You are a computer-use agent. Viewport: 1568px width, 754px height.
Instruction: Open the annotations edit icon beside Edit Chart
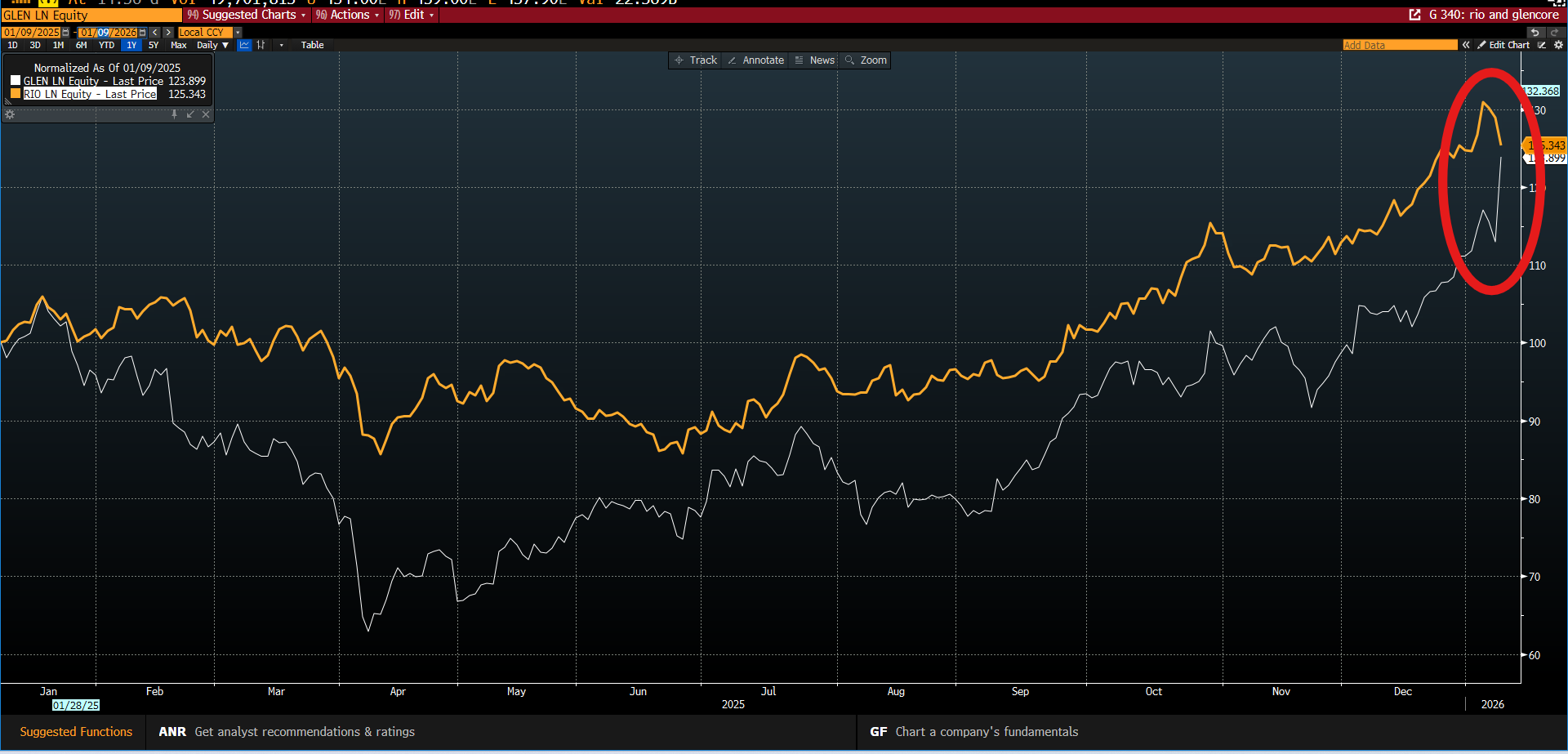pos(1542,45)
